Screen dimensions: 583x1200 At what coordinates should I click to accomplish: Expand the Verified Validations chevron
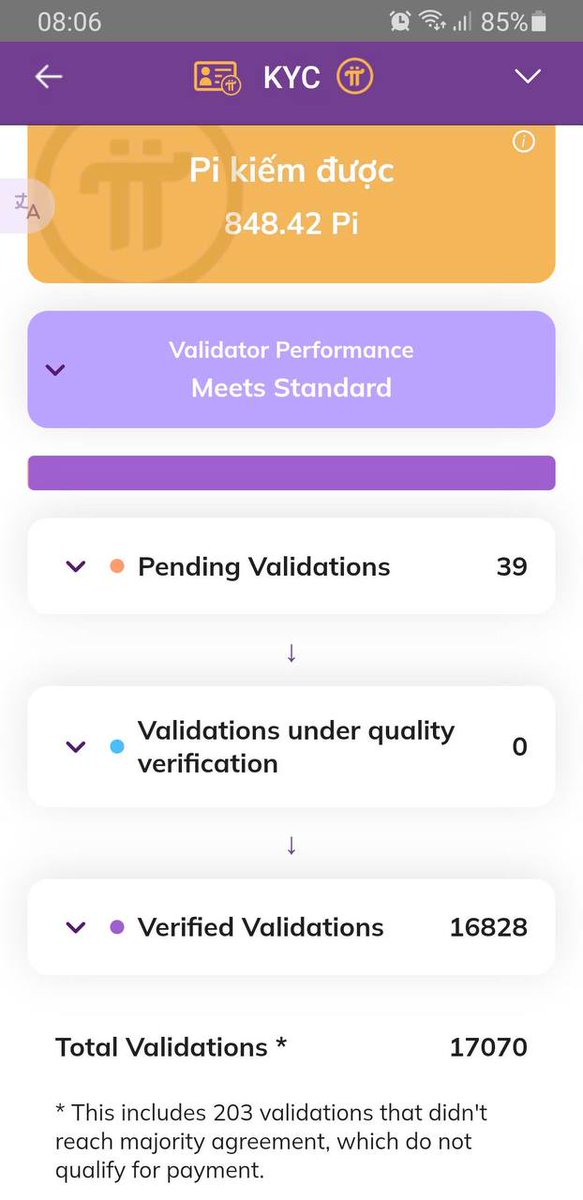76,927
